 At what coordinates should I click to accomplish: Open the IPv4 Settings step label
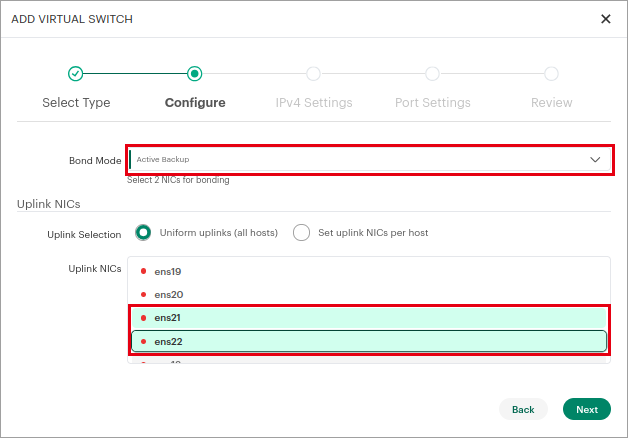[314, 103]
